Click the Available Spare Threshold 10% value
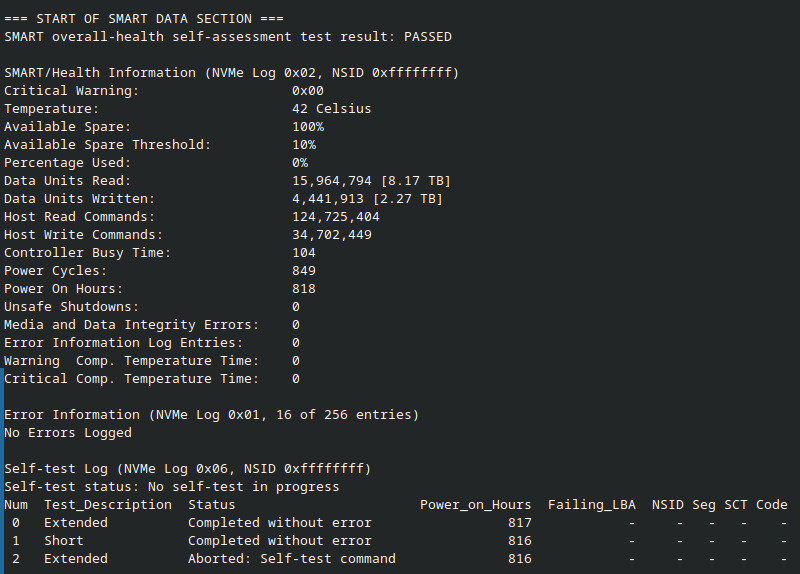The height and width of the screenshot is (574, 800). [304, 145]
